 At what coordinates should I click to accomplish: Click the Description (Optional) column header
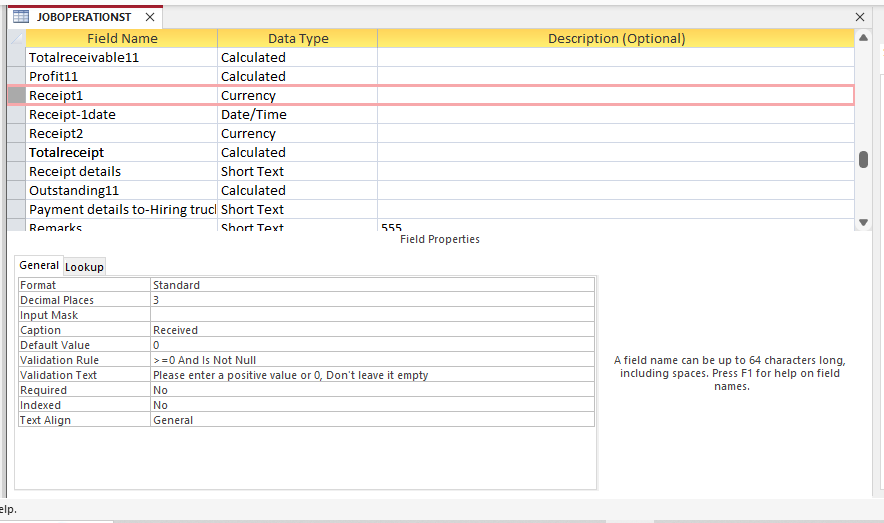(616, 39)
